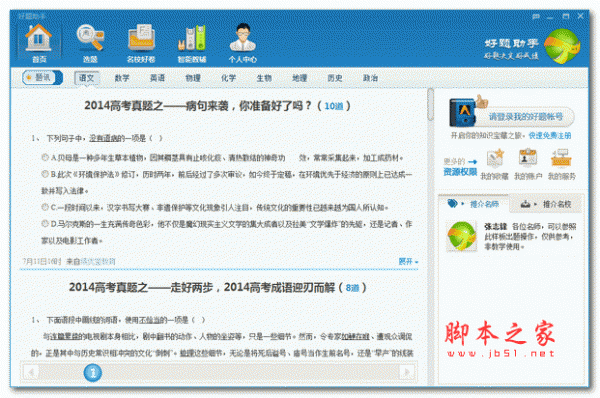Switch to the 物理 subject tab
This screenshot has width=600, height=398.
point(193,78)
